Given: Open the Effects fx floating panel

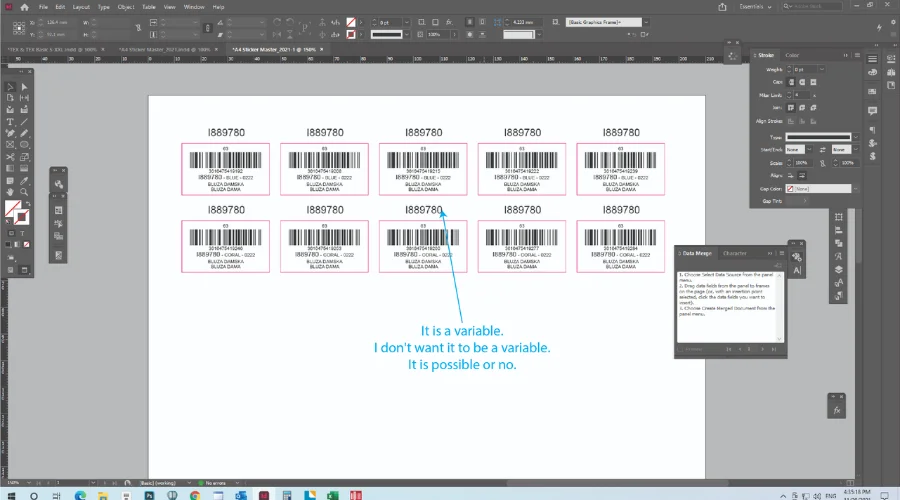Looking at the screenshot, I should 837,410.
